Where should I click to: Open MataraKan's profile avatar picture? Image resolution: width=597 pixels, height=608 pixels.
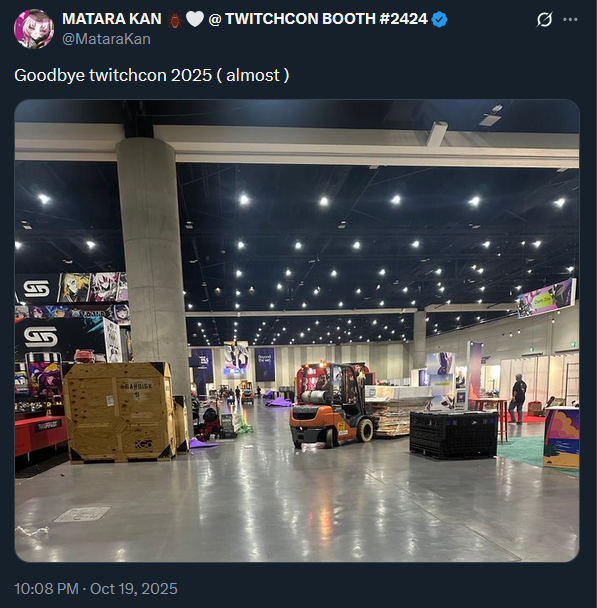pos(34,29)
